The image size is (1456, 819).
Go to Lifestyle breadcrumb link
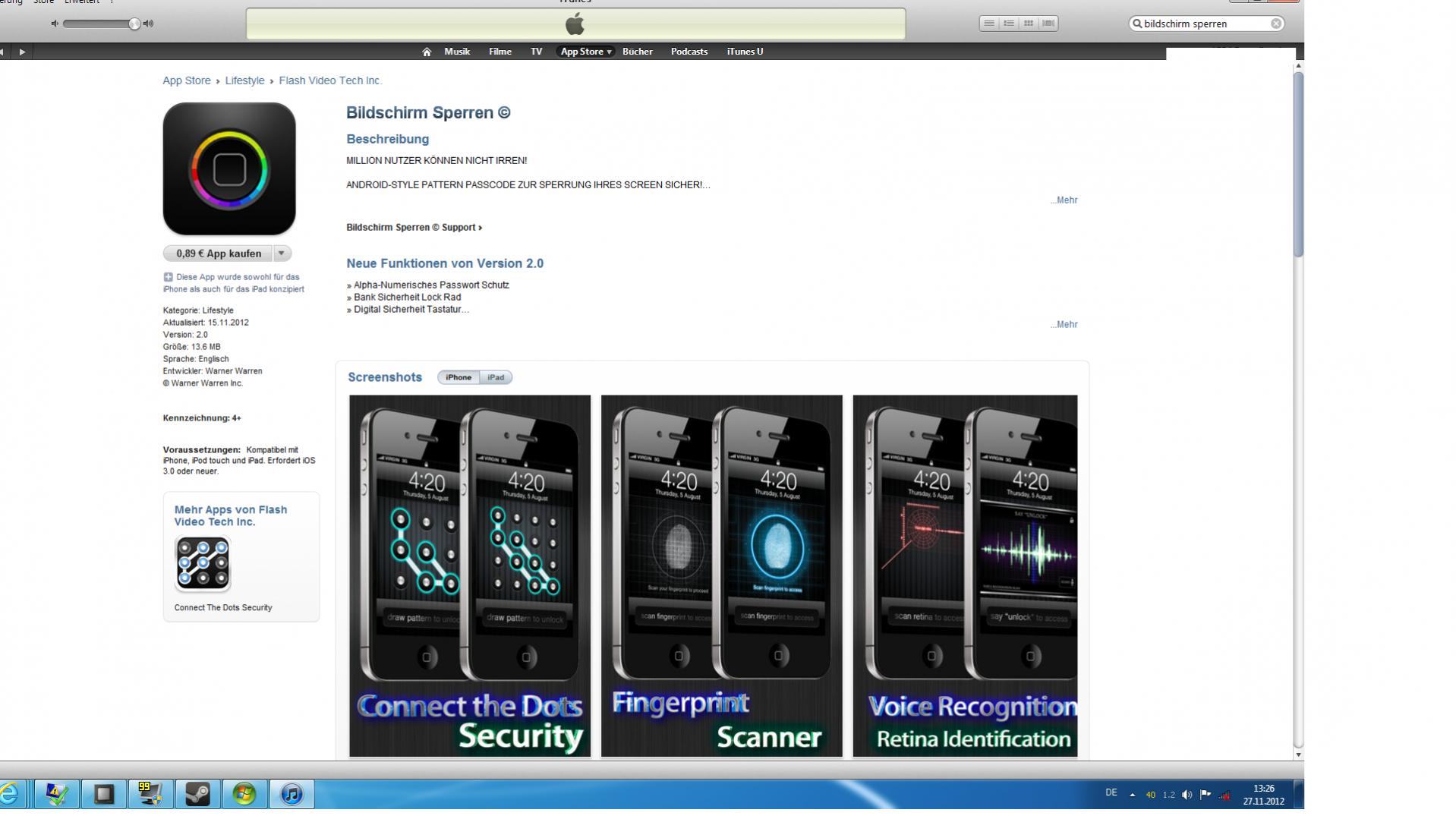244,80
